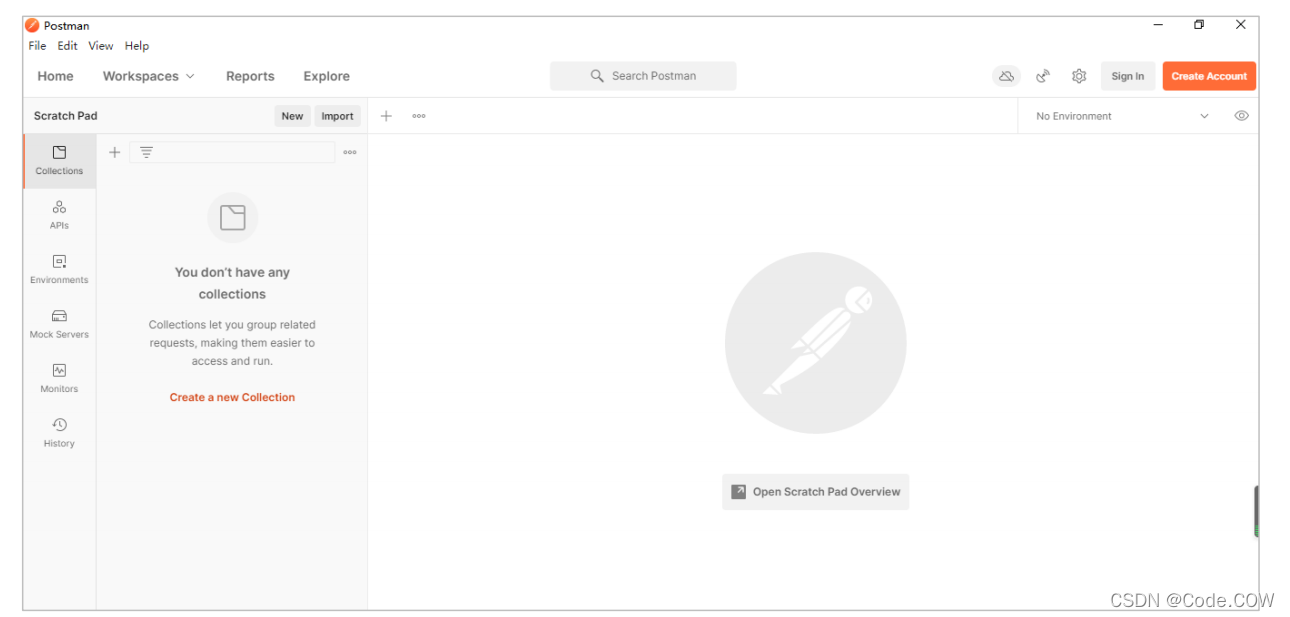Click Create a new Collection link
This screenshot has height=617, width=1290.
click(232, 397)
